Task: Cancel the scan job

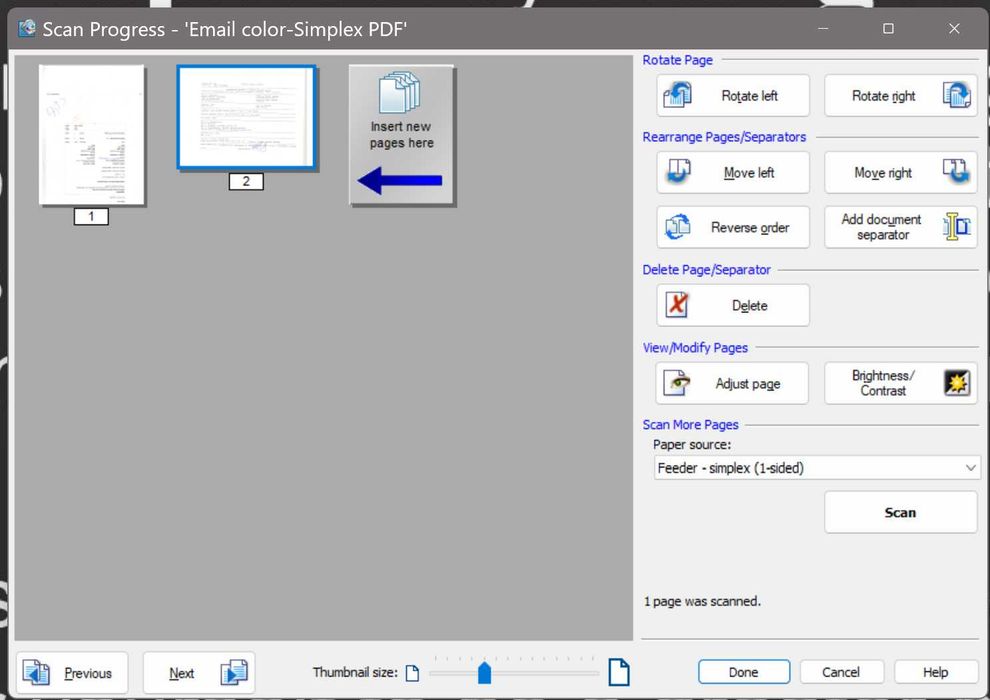Action: [841, 672]
